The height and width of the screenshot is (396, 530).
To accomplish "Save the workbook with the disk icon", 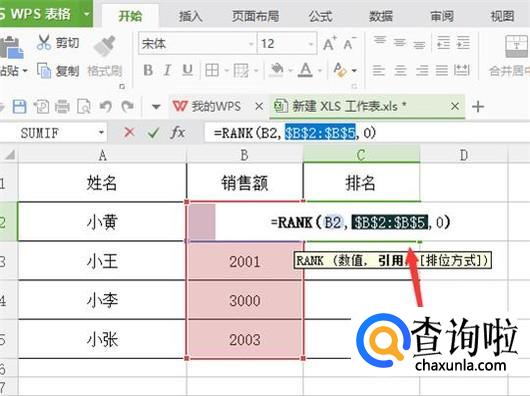I will point(19,106).
